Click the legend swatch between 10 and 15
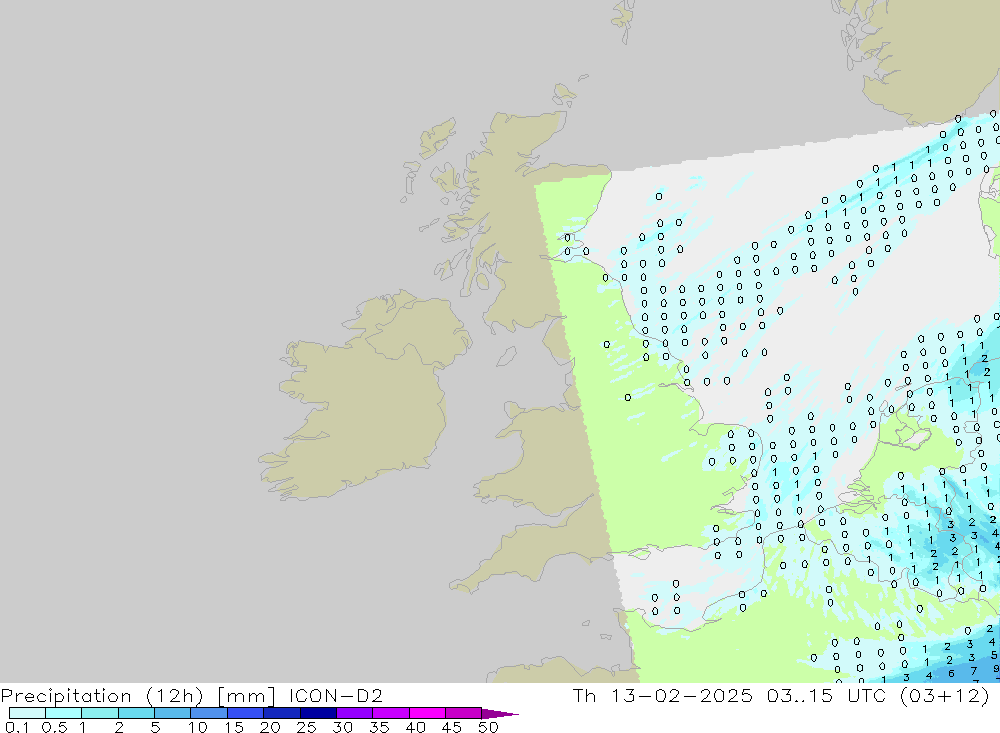The width and height of the screenshot is (1000, 733). [209, 713]
